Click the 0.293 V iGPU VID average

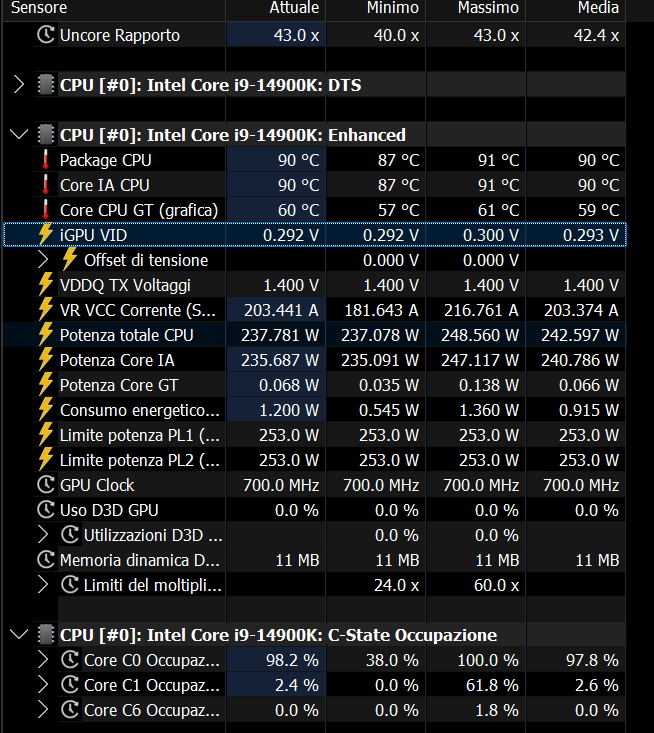[x=591, y=235]
